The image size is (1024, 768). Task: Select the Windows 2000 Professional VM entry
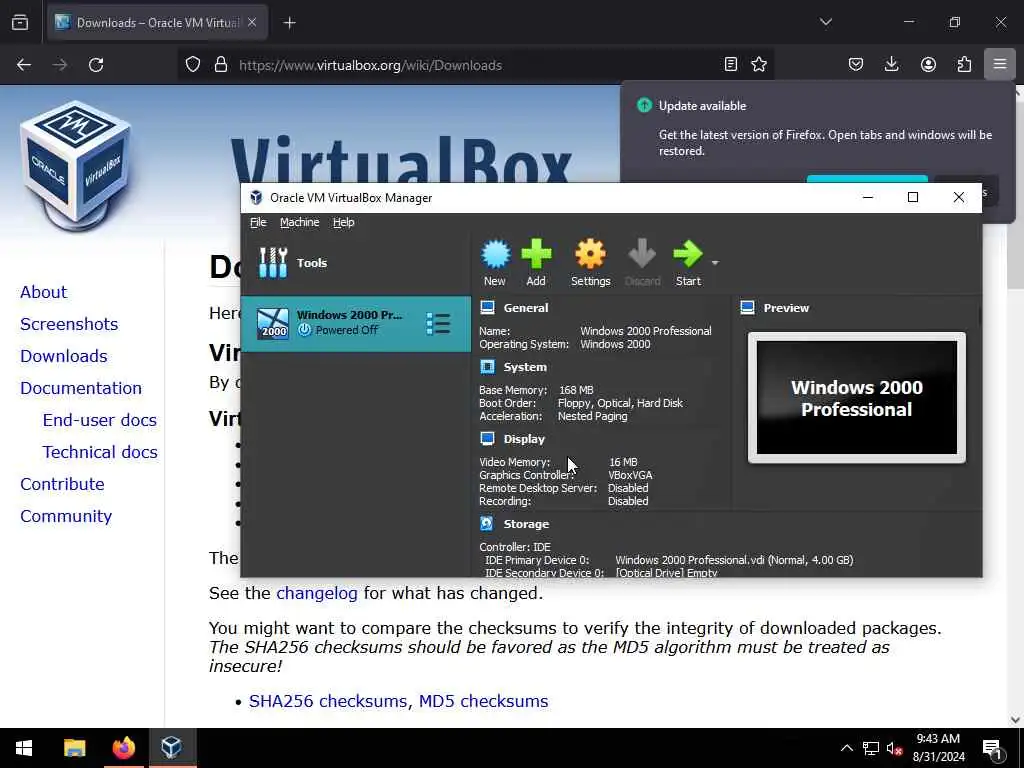click(356, 324)
